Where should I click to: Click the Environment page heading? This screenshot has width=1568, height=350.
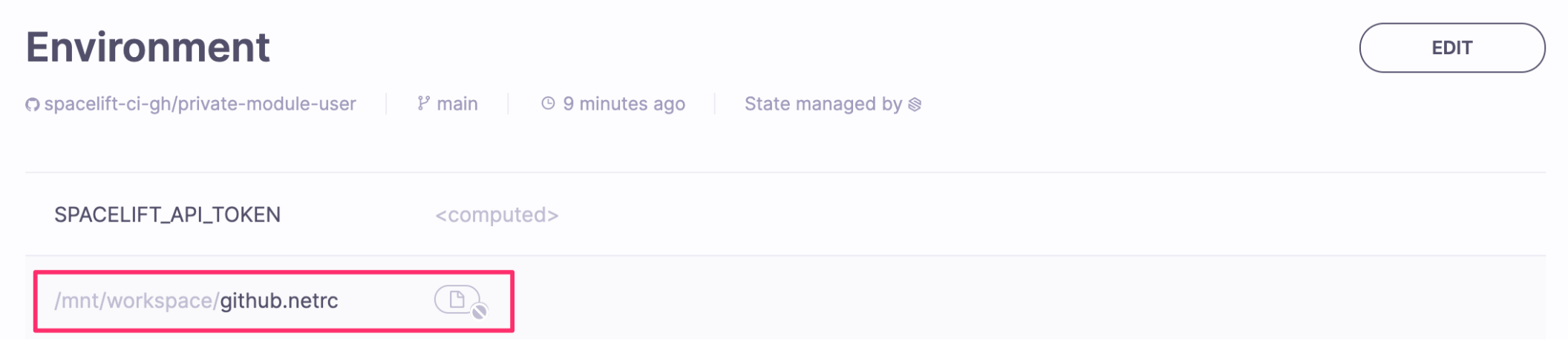[x=148, y=47]
